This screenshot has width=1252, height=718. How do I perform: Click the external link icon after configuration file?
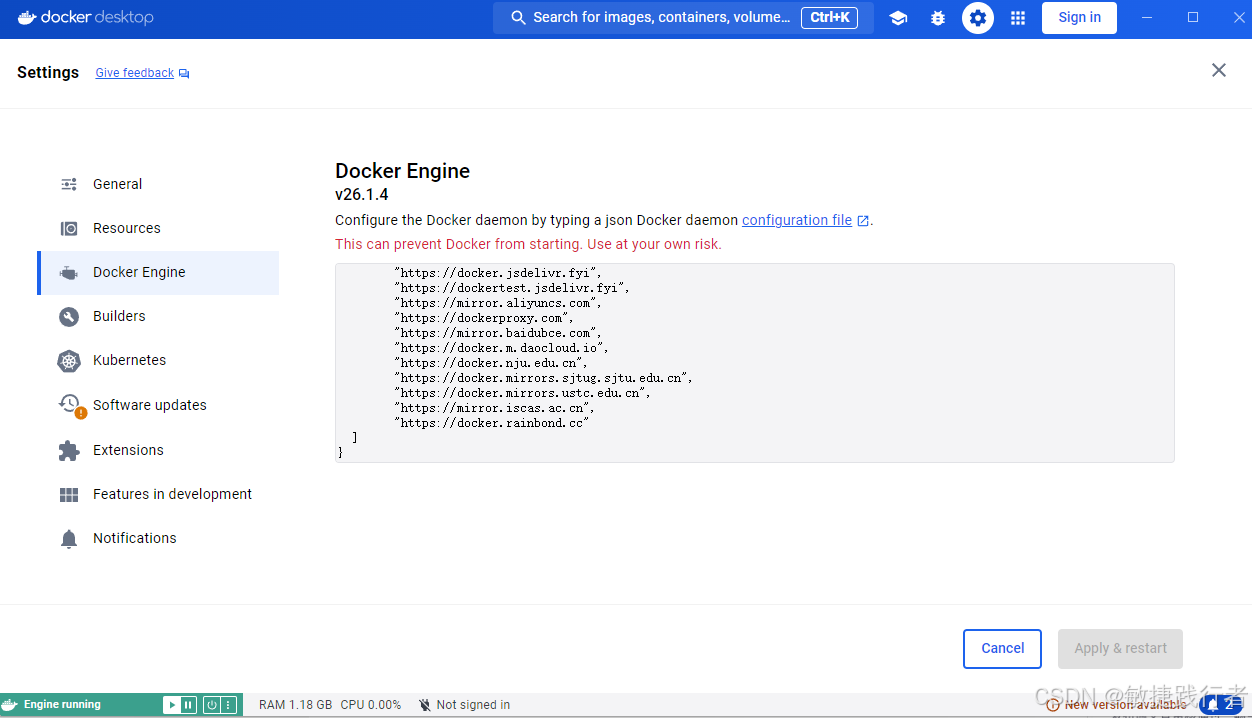863,221
